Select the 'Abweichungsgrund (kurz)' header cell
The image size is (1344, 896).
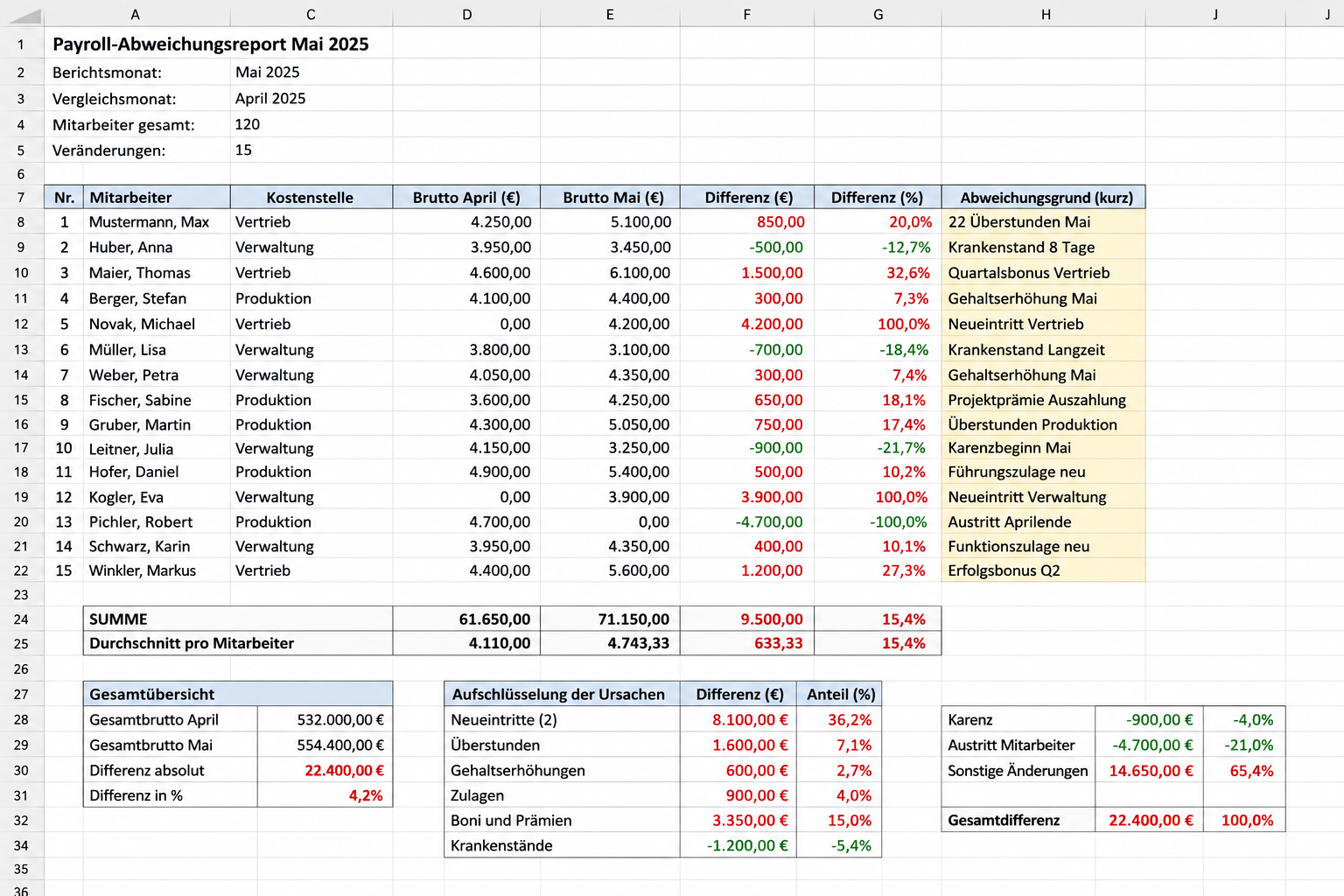pos(1046,197)
